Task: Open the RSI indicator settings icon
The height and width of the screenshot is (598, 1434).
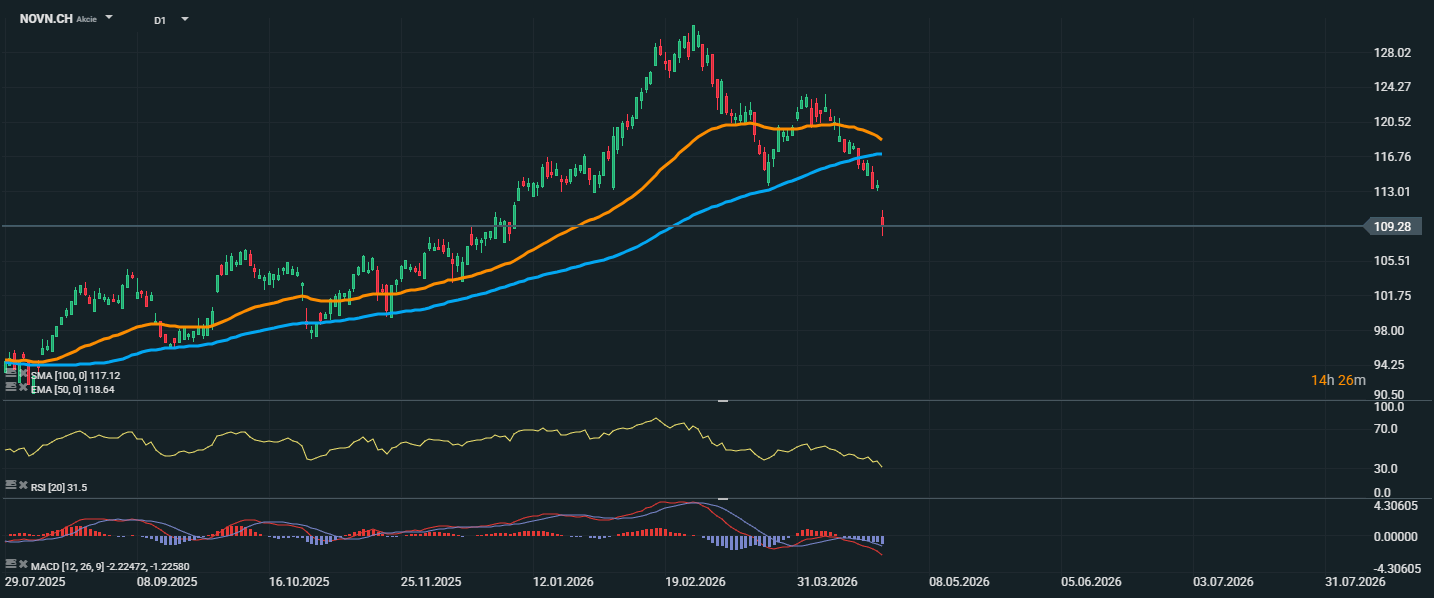Action: [11, 485]
